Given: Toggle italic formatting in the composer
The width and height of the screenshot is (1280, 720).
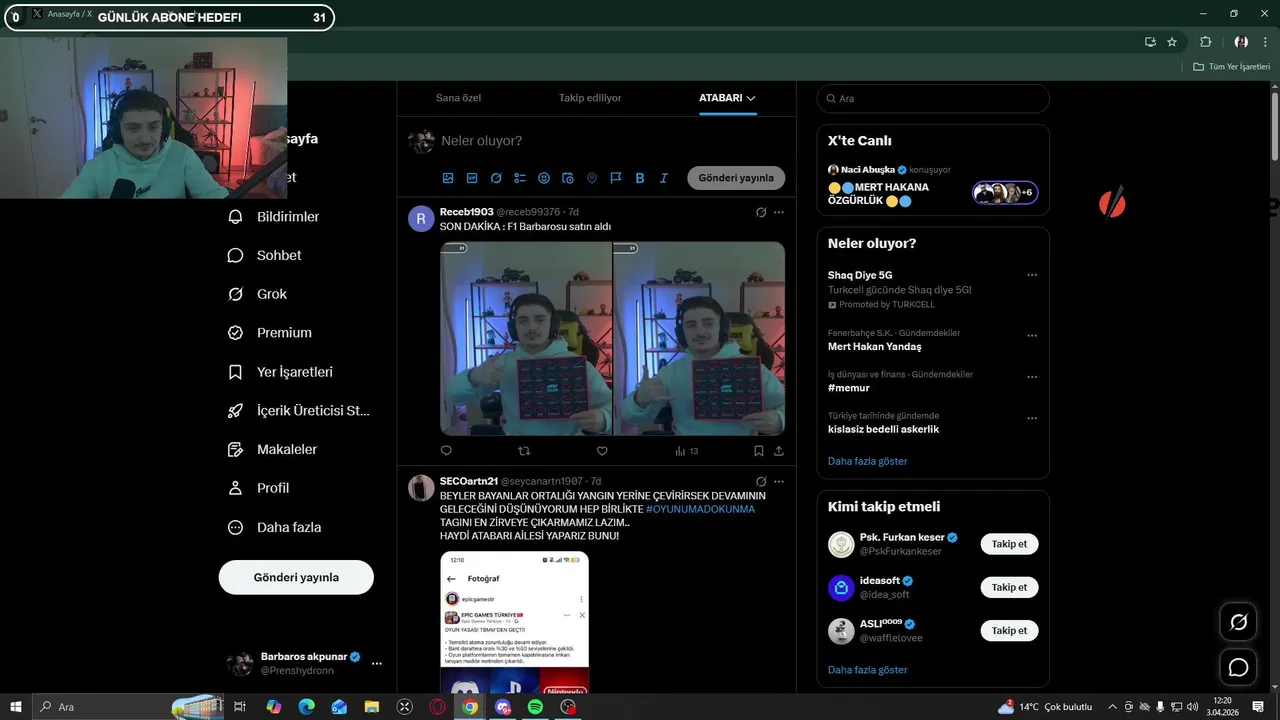Looking at the screenshot, I should pyautogui.click(x=664, y=178).
